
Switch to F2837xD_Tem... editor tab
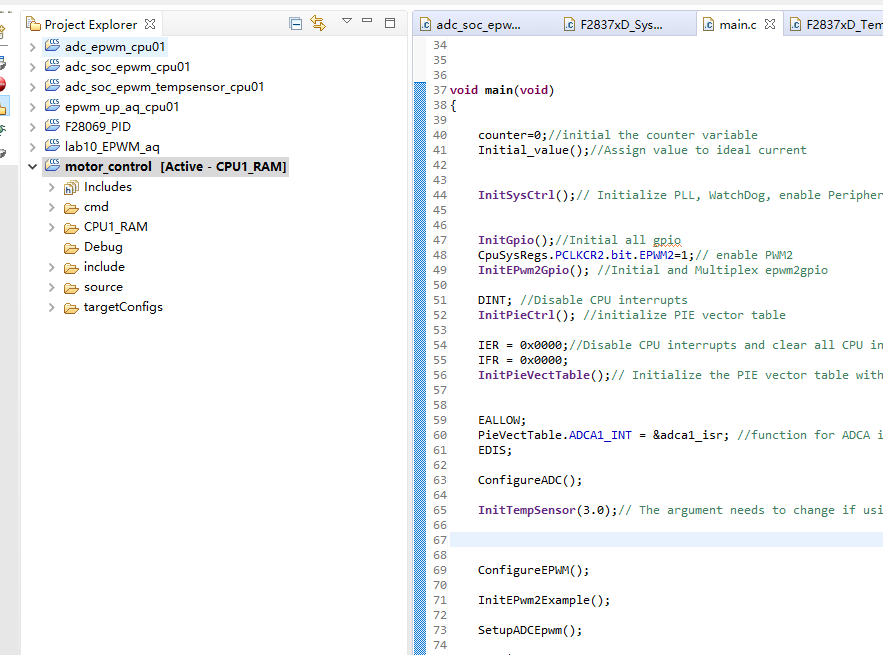(836, 24)
